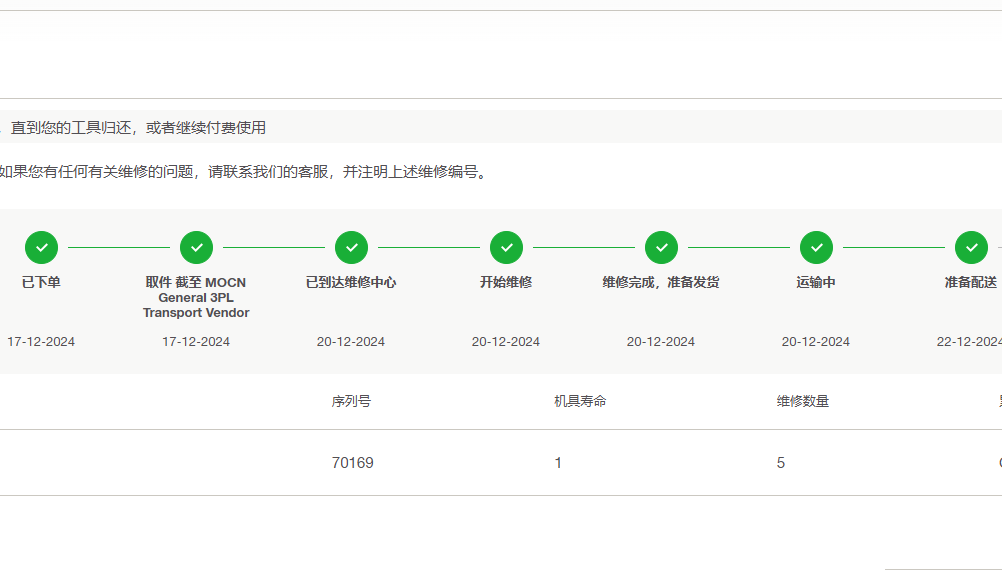1002x573 pixels.
Task: Click the checkmark icon for the 取件 step
Action: tap(196, 247)
